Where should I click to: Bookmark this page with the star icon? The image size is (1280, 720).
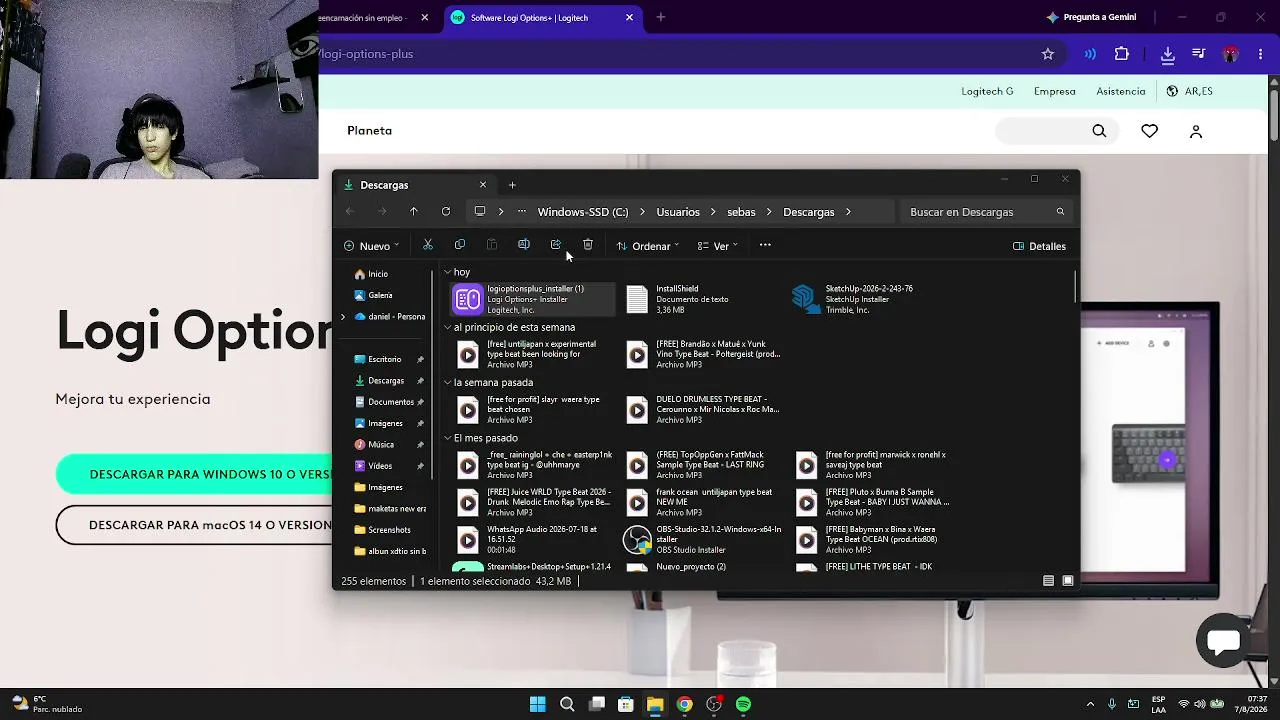pos(1048,54)
